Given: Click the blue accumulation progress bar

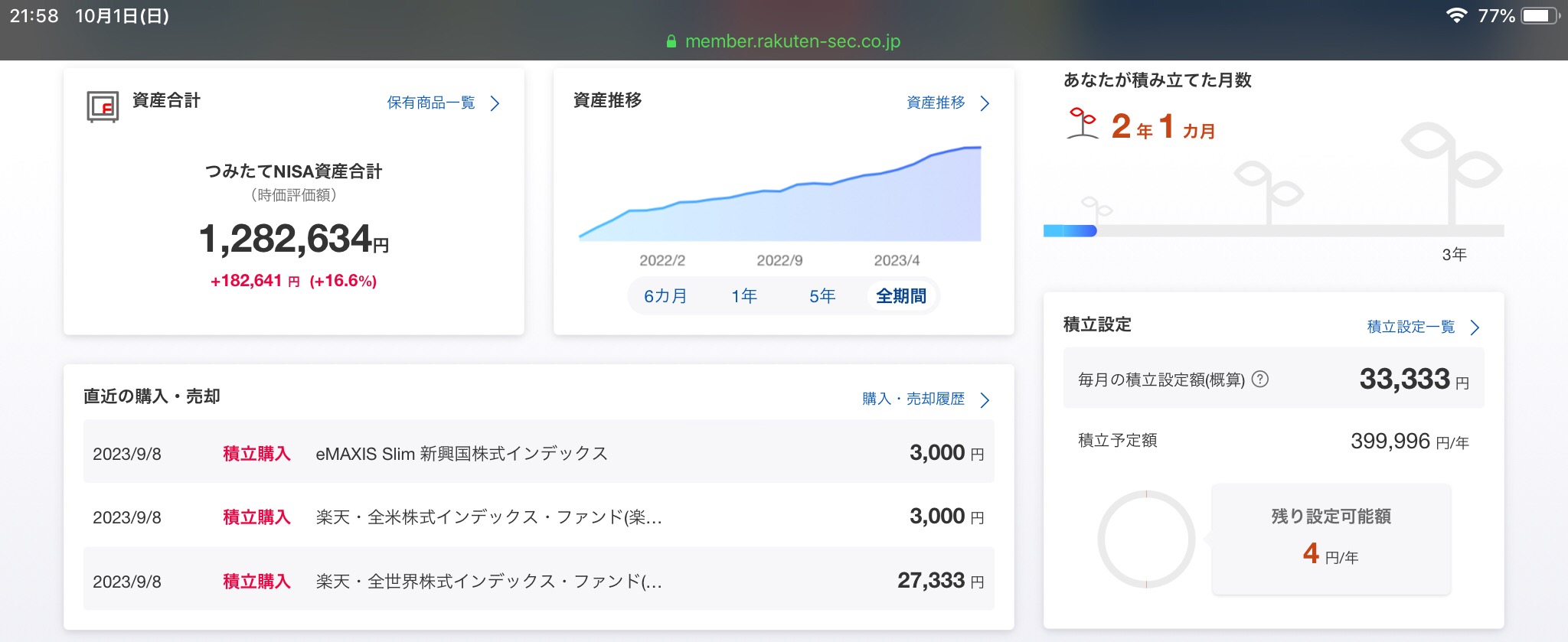Looking at the screenshot, I should coord(1070,231).
